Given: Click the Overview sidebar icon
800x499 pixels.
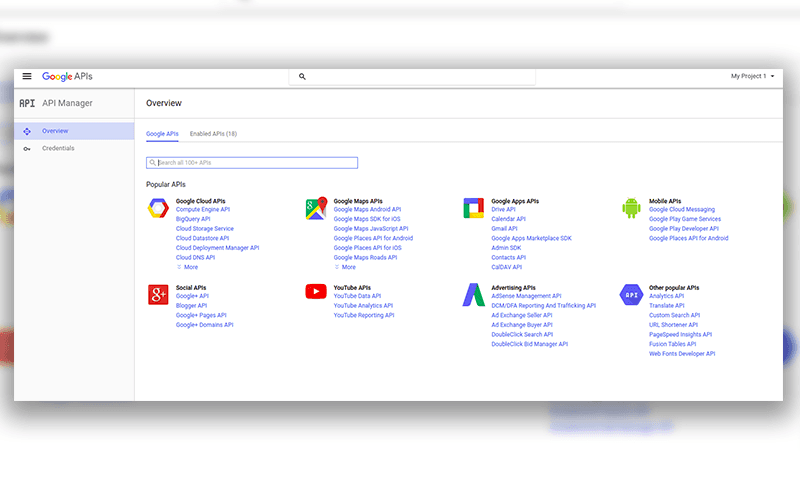Looking at the screenshot, I should [27, 131].
